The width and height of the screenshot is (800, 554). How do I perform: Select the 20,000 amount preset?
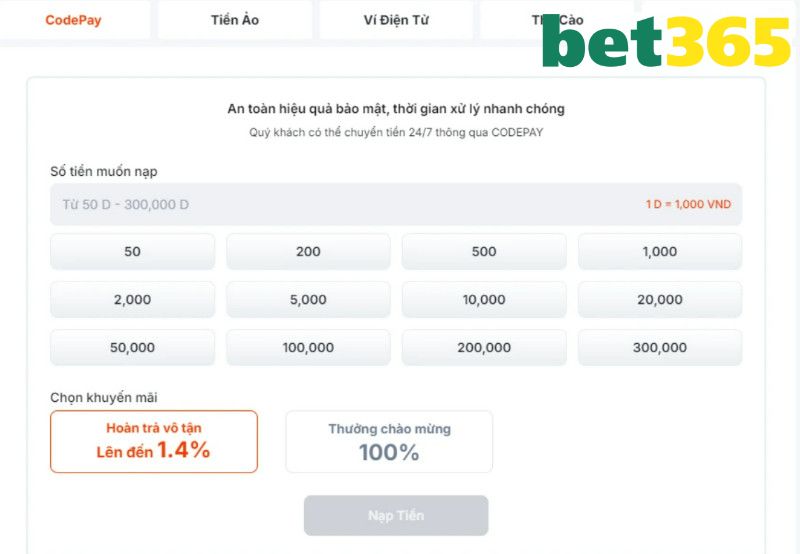click(x=660, y=300)
